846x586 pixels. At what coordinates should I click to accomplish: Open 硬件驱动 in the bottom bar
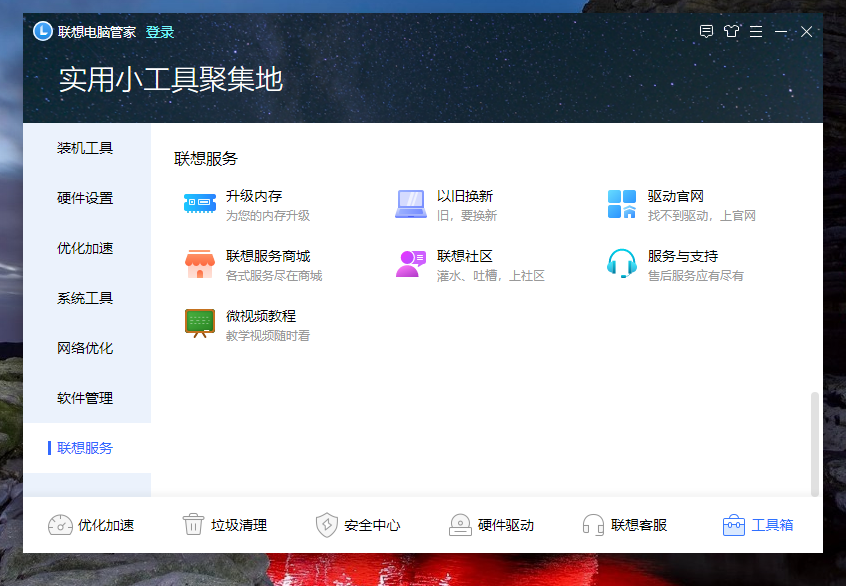pos(491,525)
